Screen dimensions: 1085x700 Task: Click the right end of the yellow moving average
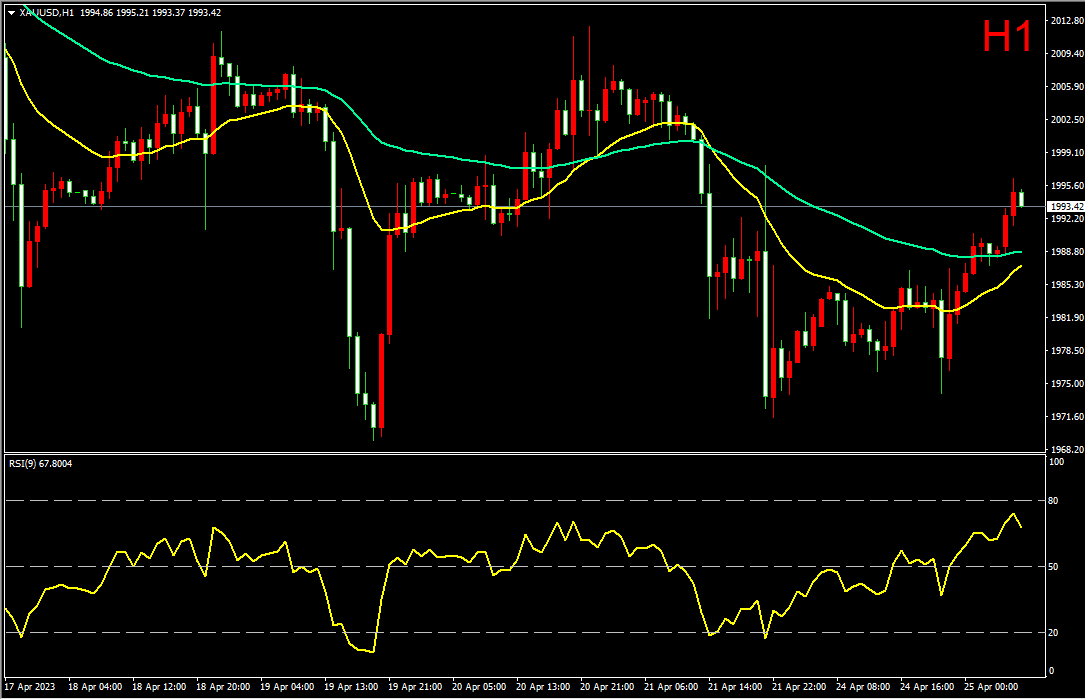tap(1021, 266)
